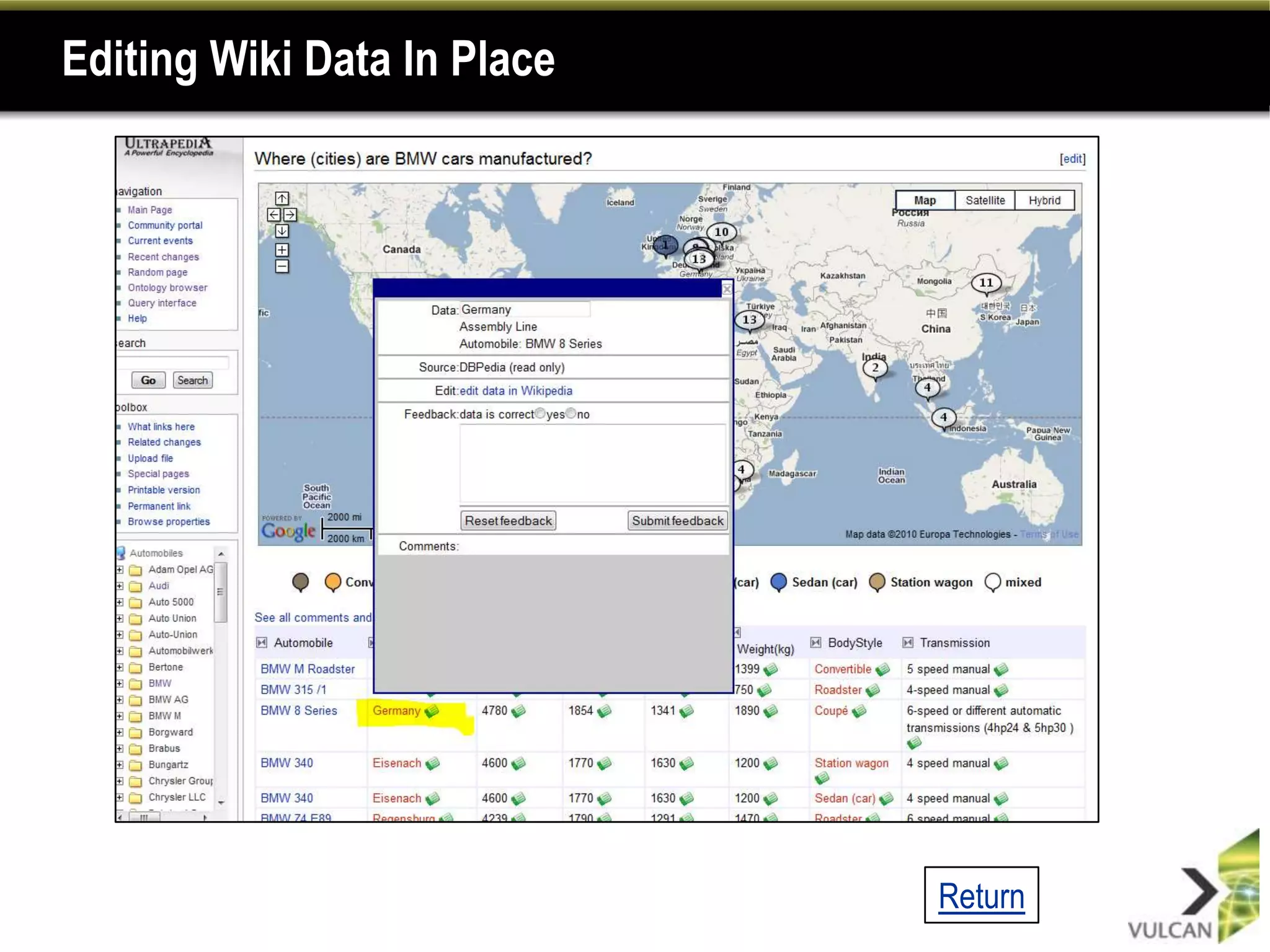Zoom in with the map plus button
This screenshot has width=1270, height=952.
282,250
